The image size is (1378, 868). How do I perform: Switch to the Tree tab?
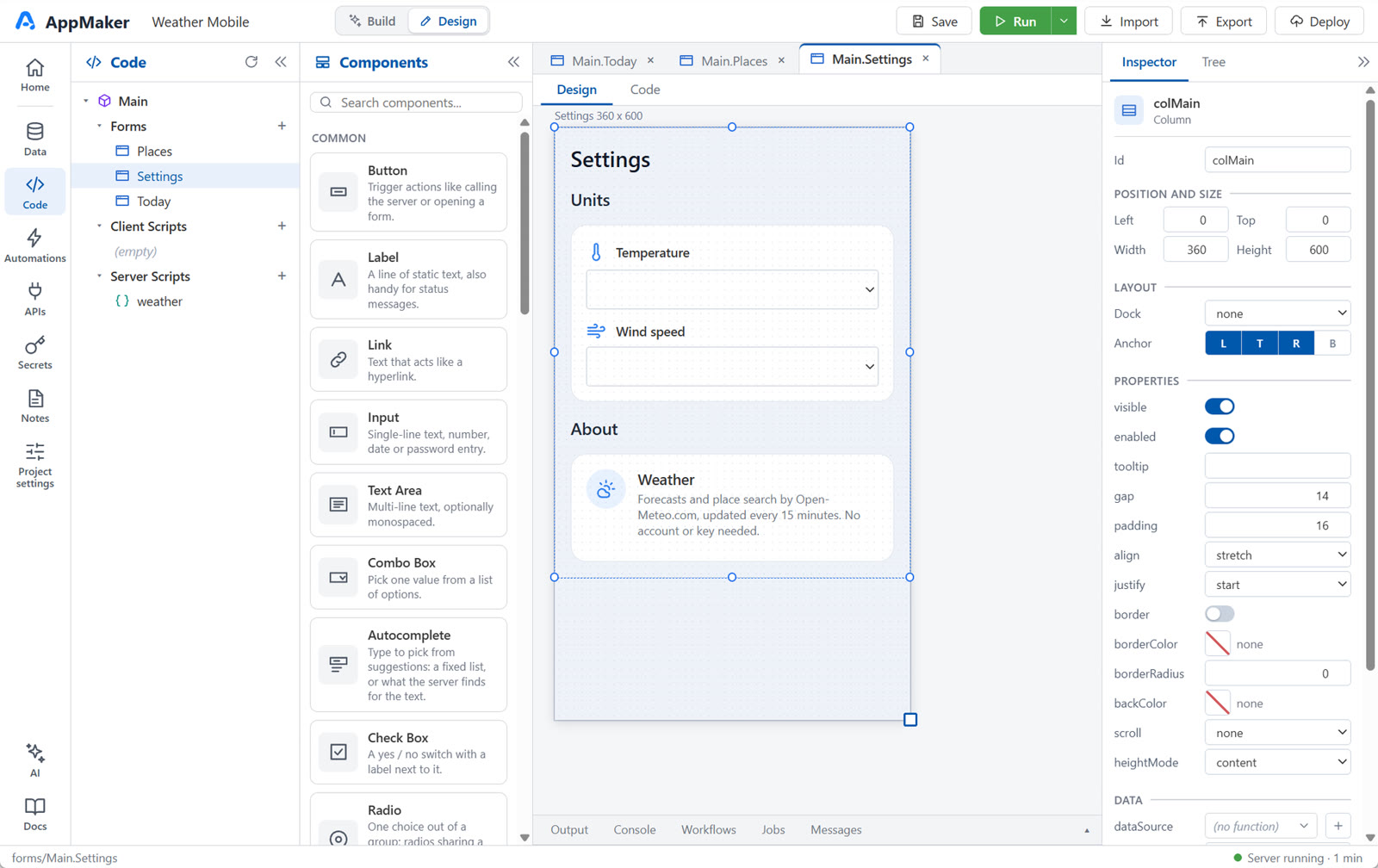click(1214, 62)
